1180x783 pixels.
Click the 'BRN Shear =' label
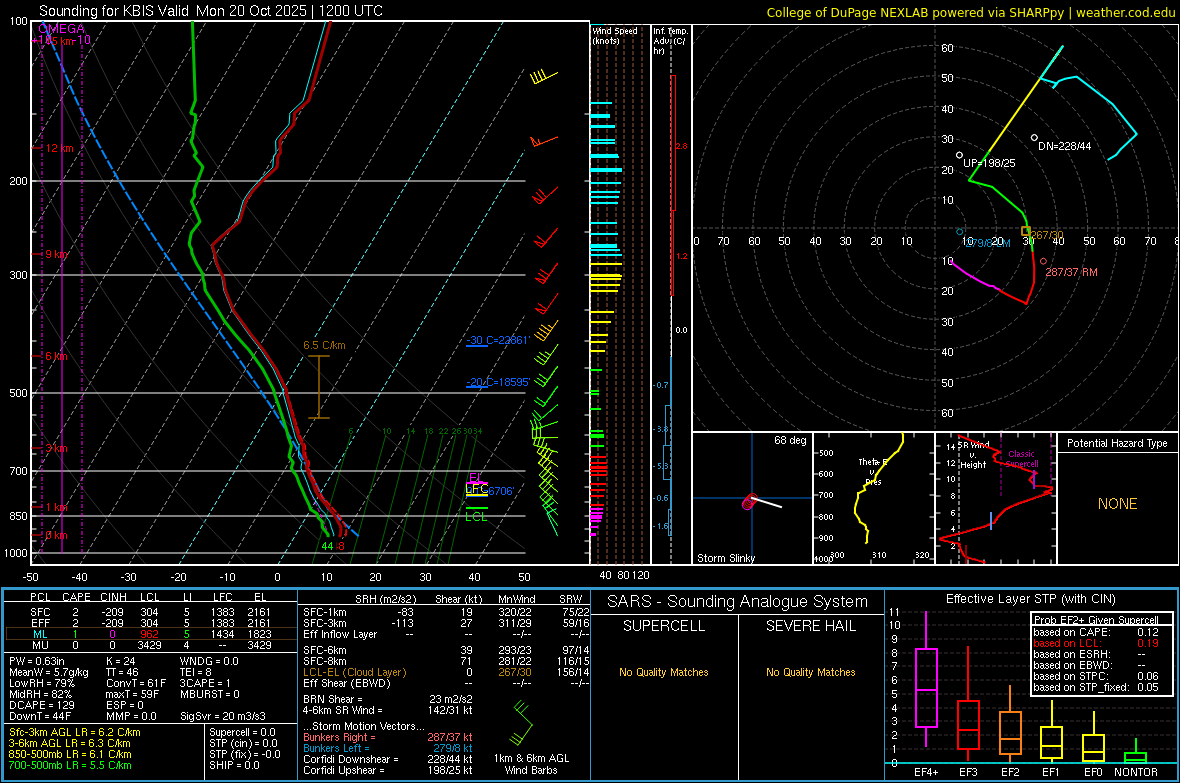click(333, 699)
